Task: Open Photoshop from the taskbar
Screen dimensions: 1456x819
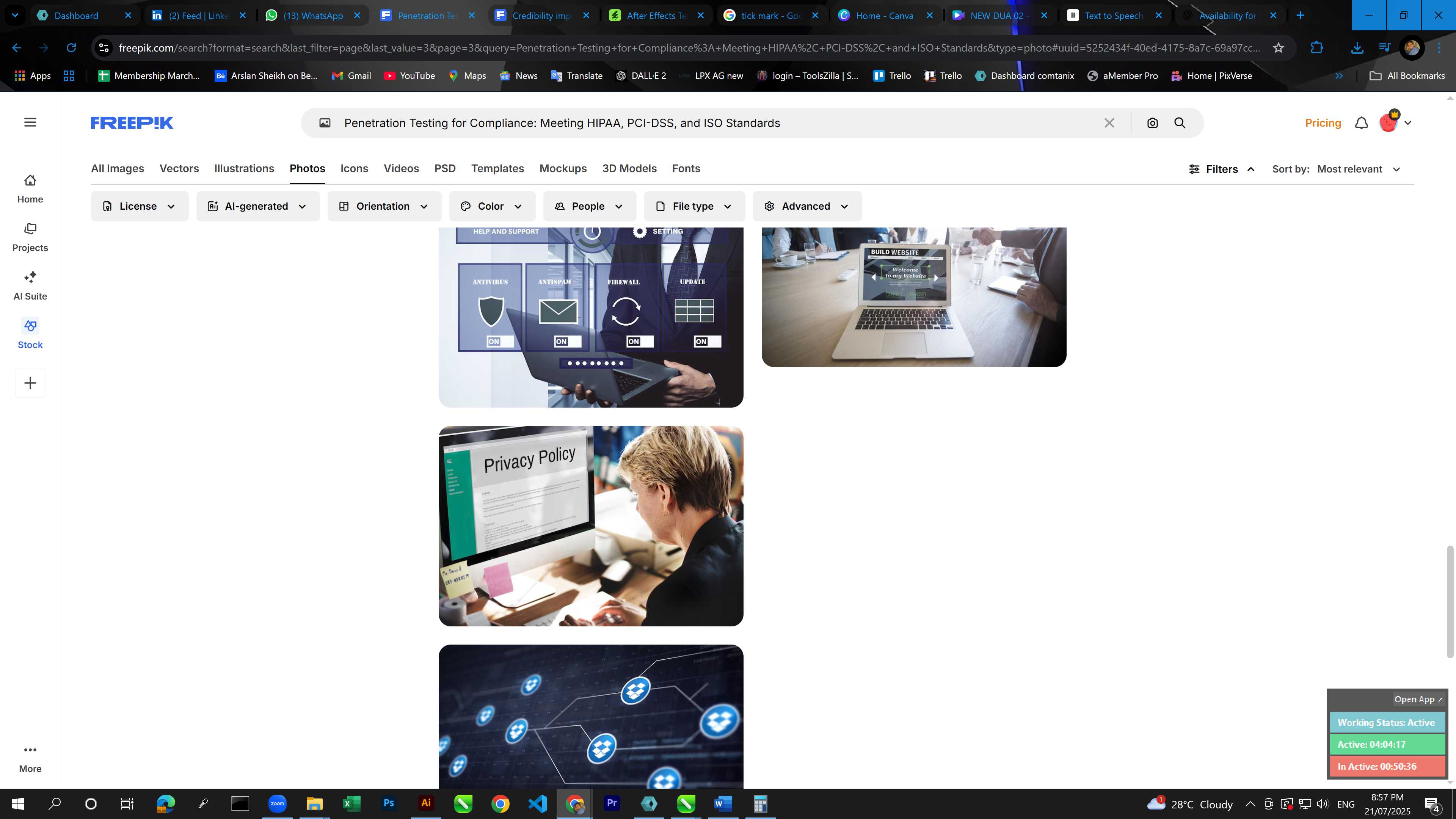Action: (388, 803)
